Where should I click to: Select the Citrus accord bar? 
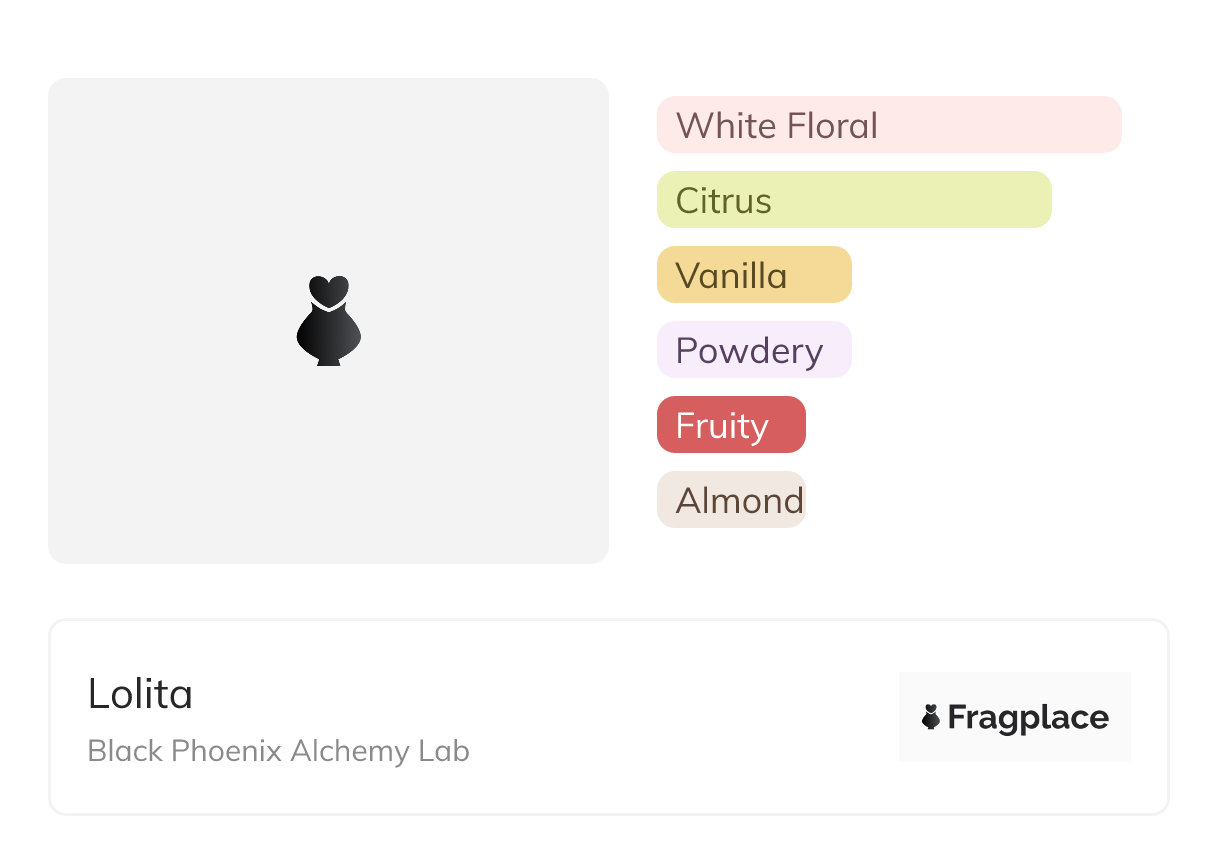(x=853, y=200)
